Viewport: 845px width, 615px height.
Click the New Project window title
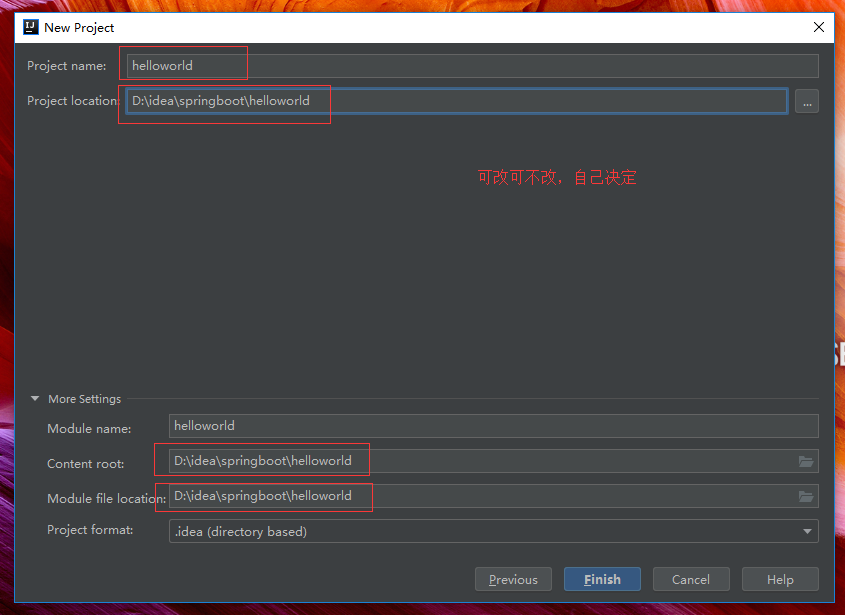pos(79,27)
